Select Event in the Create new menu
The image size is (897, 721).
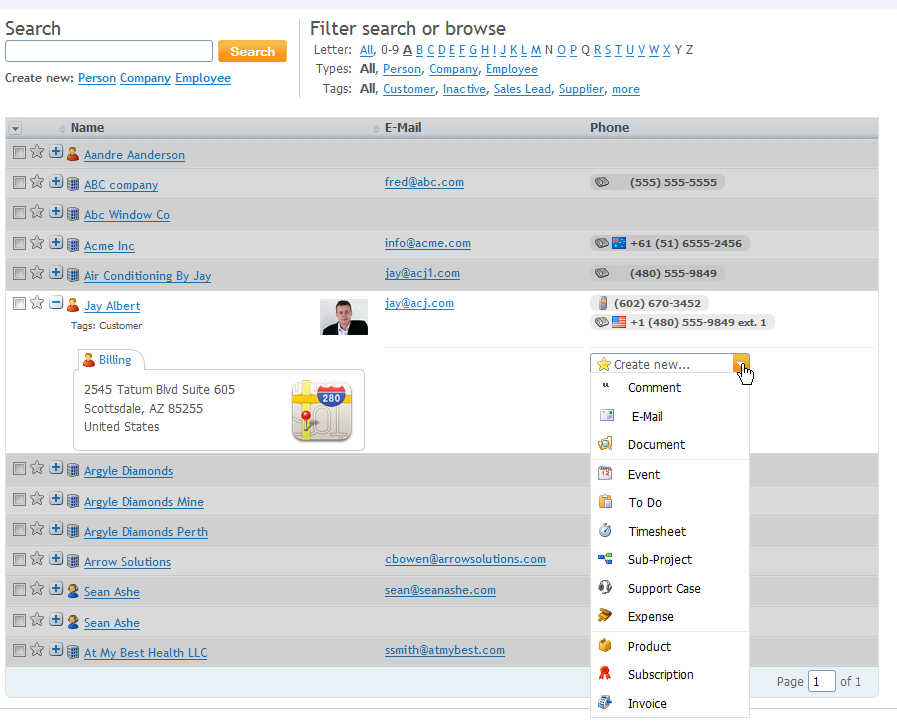coord(644,474)
